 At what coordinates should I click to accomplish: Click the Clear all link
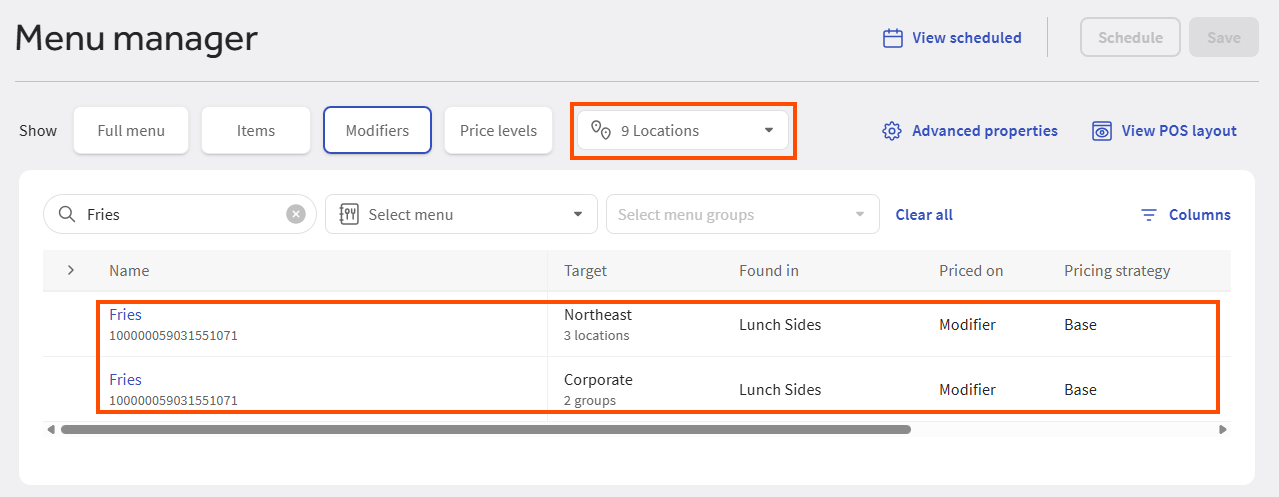coord(924,214)
